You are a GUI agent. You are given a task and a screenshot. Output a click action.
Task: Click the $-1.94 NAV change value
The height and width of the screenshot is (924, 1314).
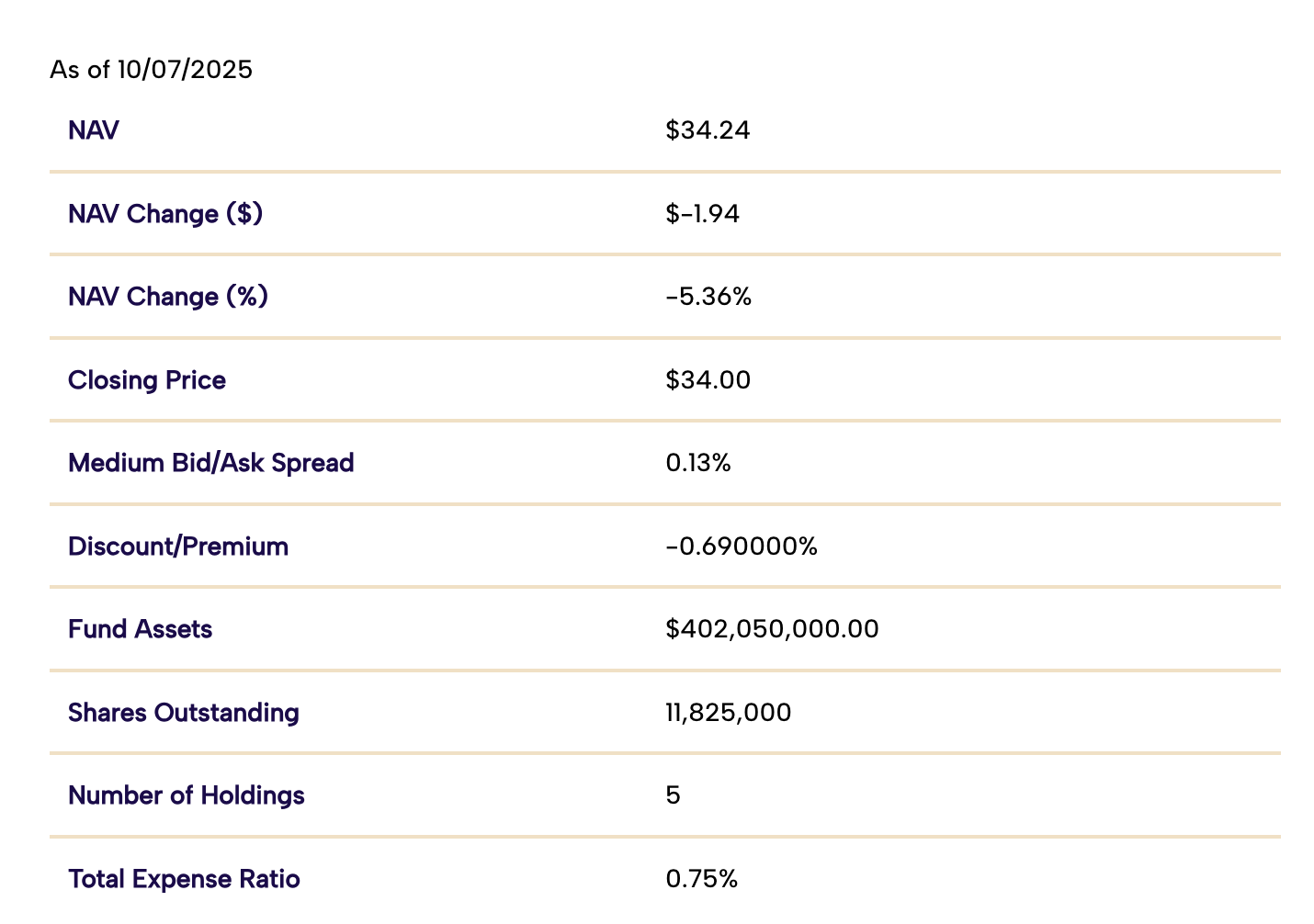point(702,214)
